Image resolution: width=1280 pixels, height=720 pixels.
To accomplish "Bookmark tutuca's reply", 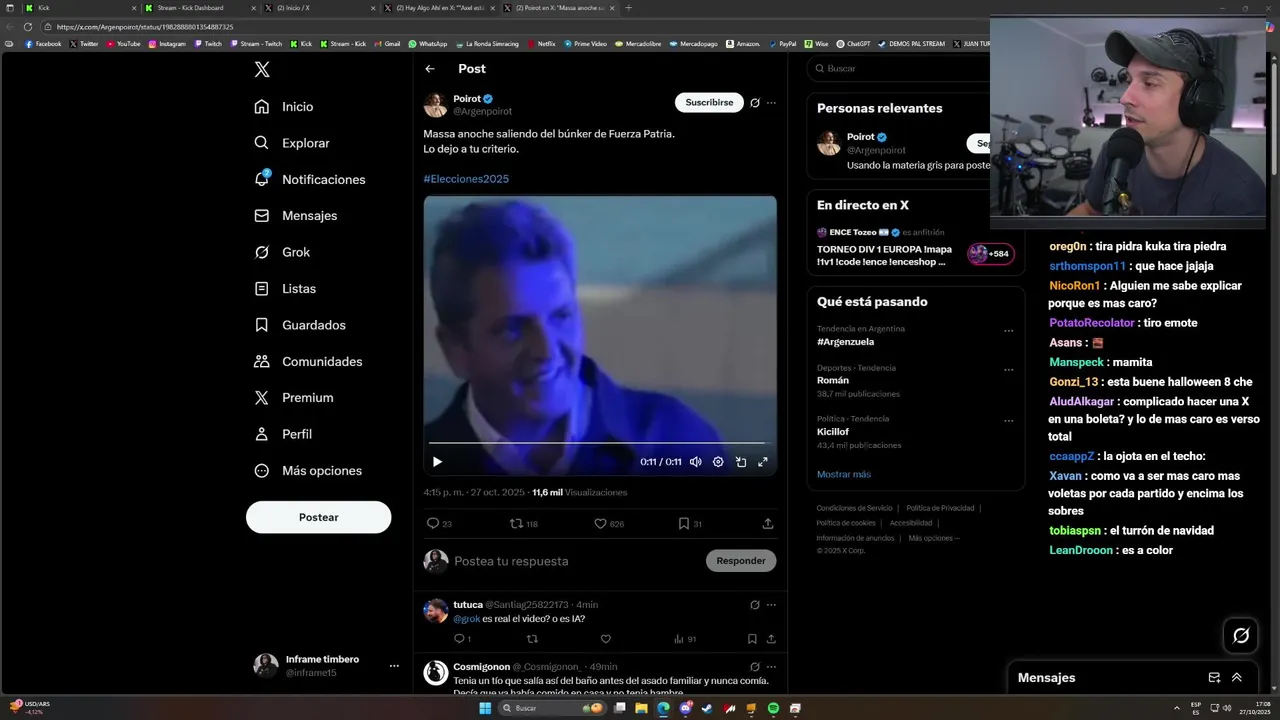I will pyautogui.click(x=752, y=639).
